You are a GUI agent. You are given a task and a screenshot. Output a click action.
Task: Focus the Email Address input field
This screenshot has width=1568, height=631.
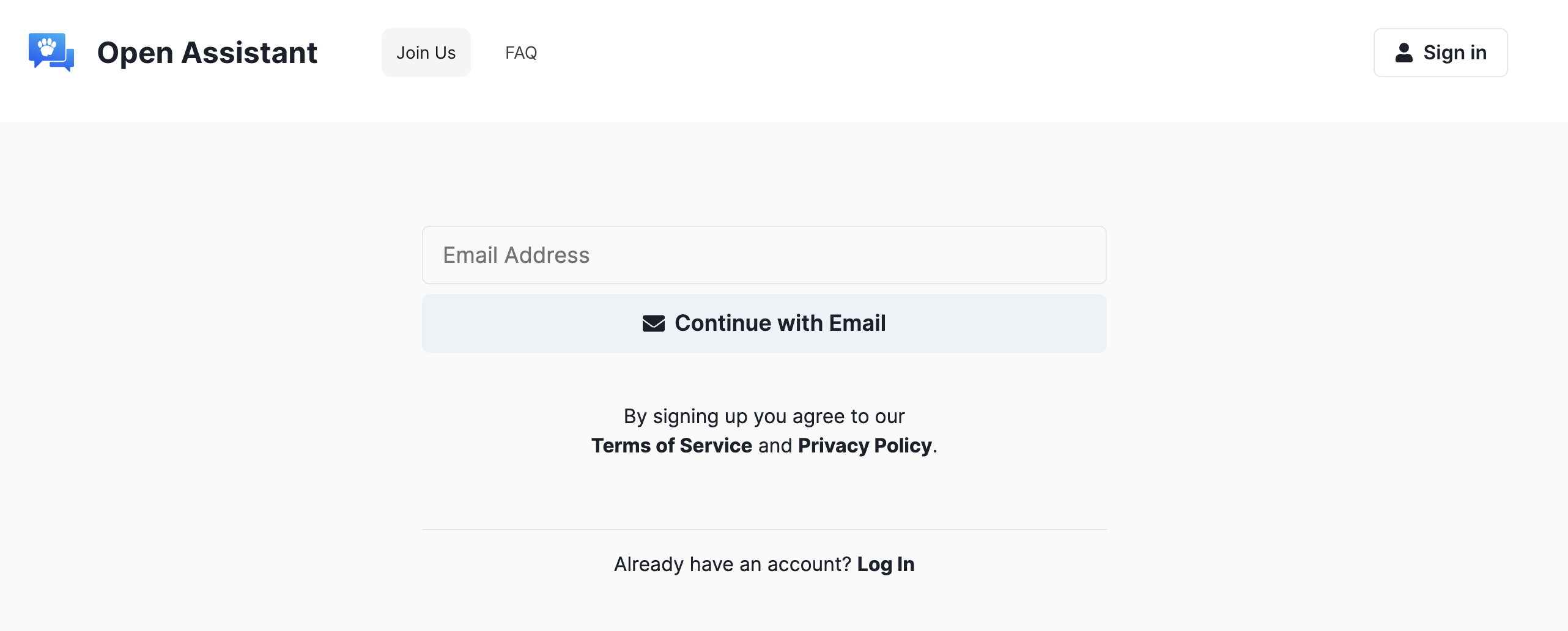tap(764, 254)
